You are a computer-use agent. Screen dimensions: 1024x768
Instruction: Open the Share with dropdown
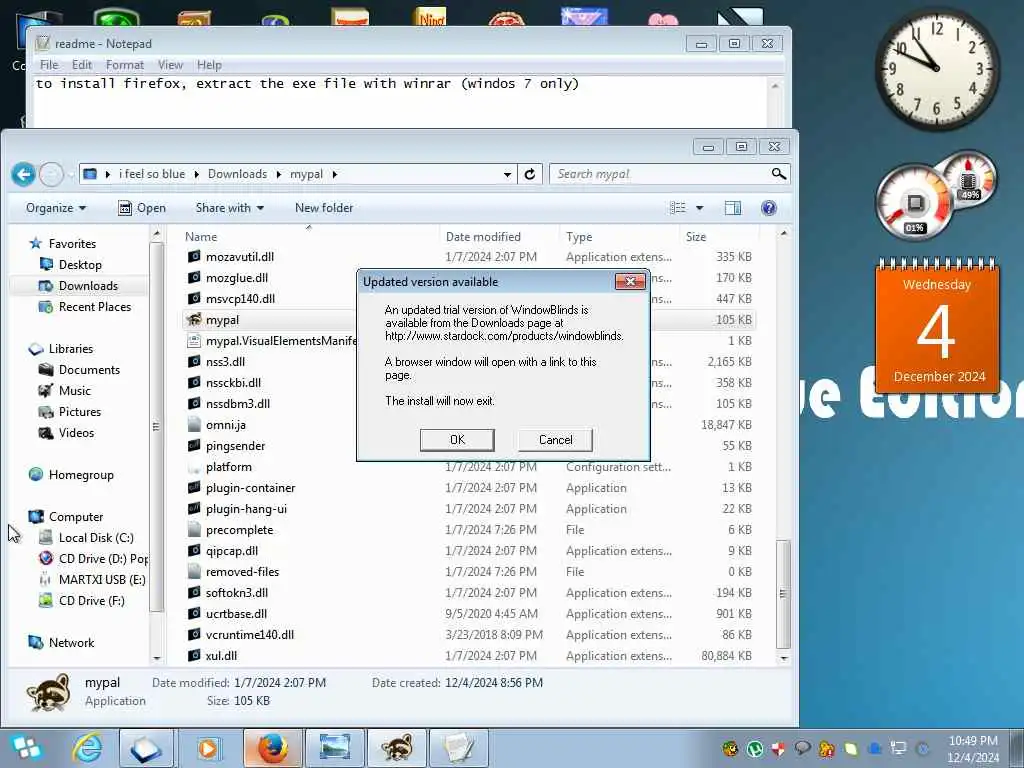coord(229,208)
